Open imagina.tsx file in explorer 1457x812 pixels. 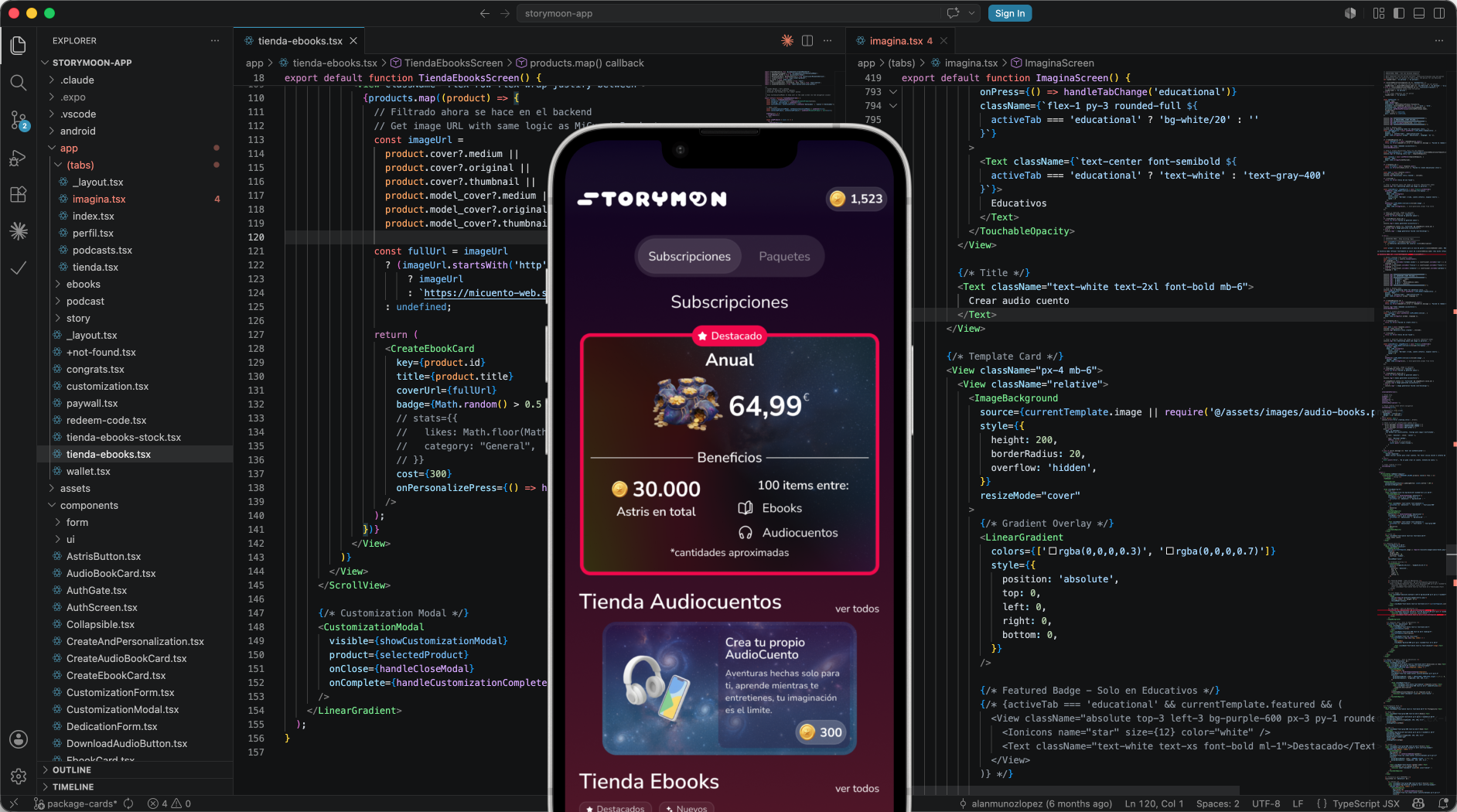coord(99,199)
